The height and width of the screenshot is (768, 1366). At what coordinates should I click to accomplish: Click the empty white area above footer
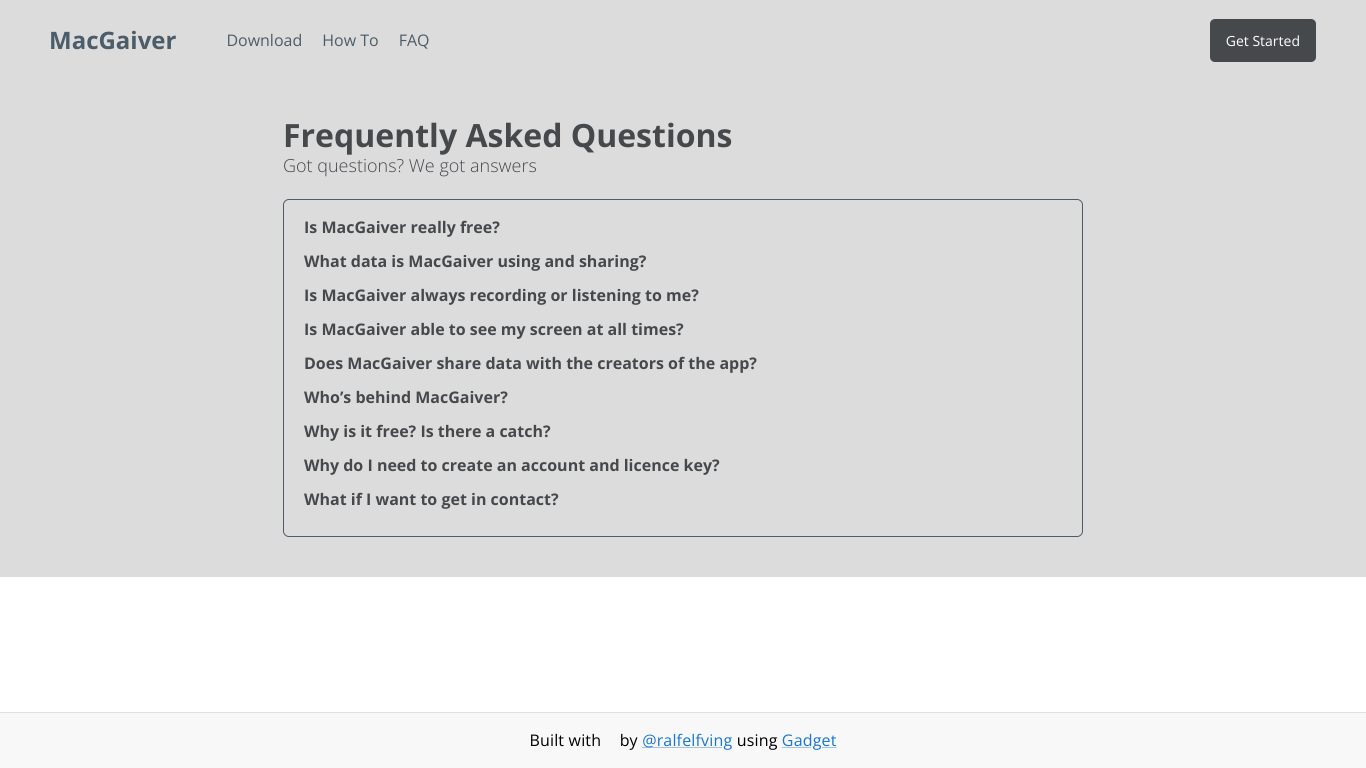click(683, 644)
